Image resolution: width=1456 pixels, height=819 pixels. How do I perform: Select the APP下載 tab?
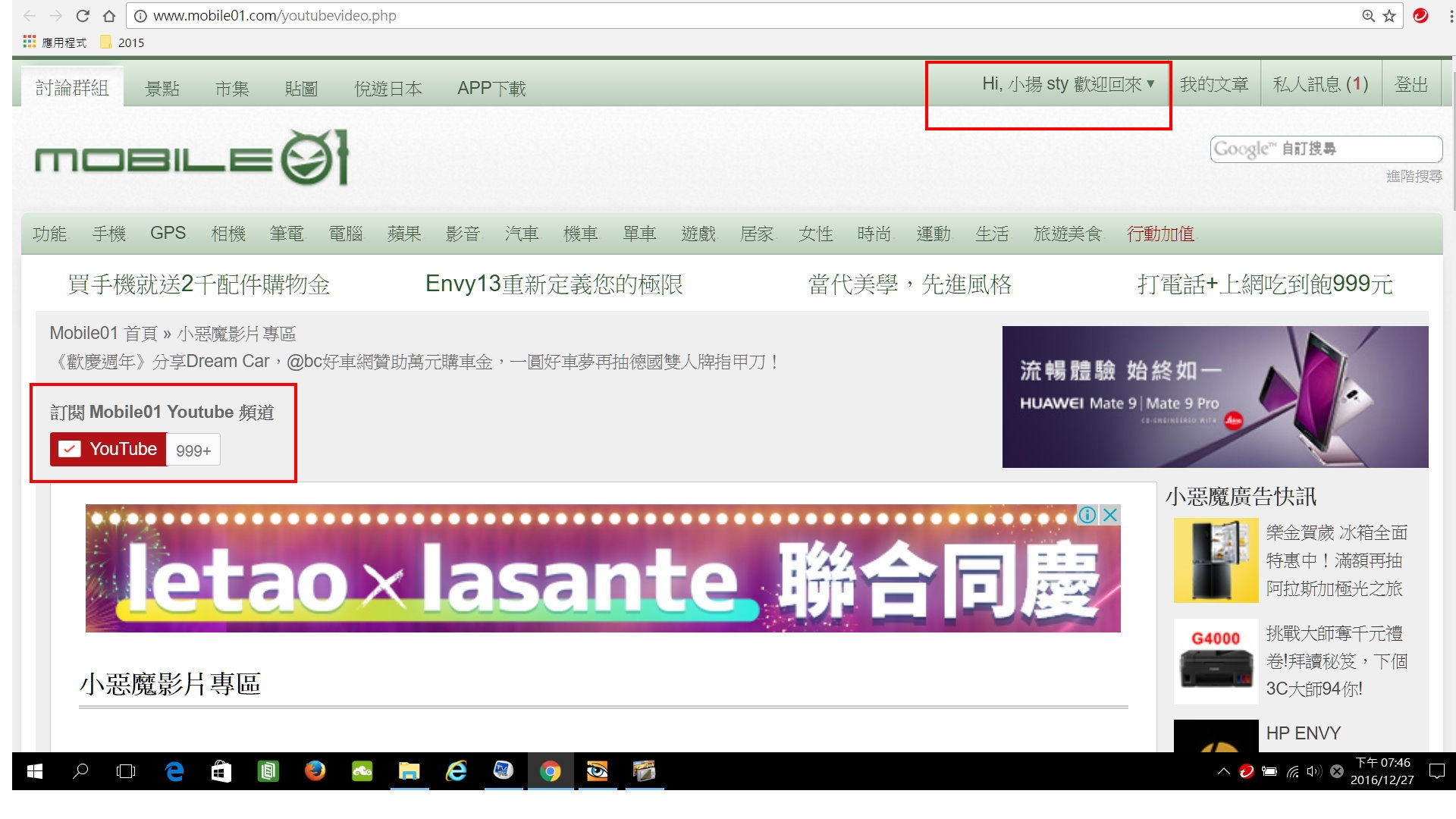pos(491,89)
